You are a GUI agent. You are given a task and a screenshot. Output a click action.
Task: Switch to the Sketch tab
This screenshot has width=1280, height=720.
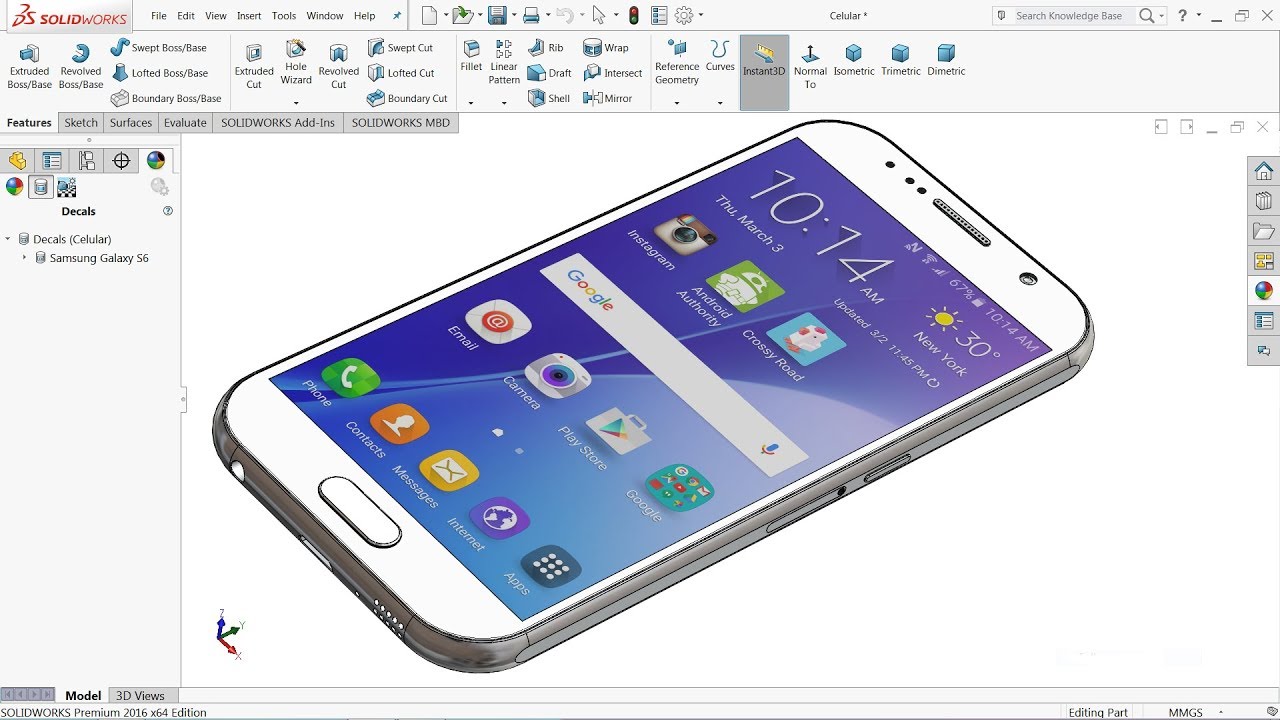(x=81, y=123)
